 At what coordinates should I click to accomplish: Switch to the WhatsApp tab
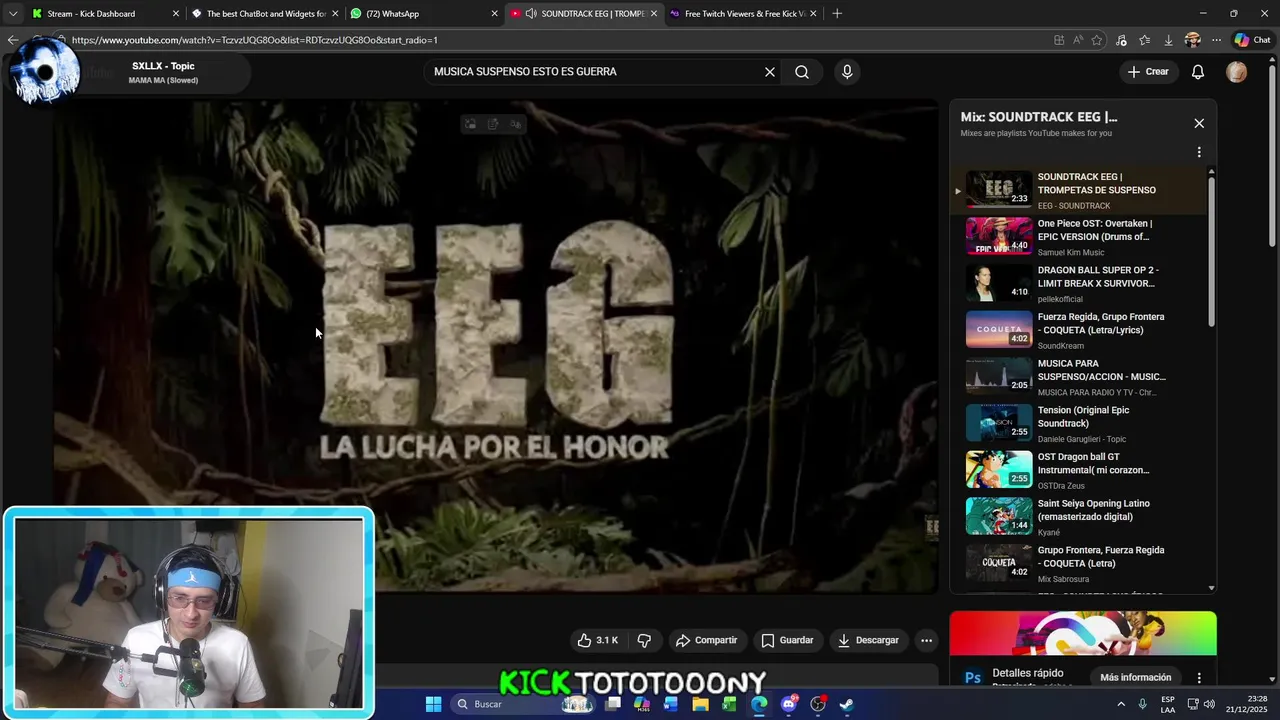tap(424, 13)
